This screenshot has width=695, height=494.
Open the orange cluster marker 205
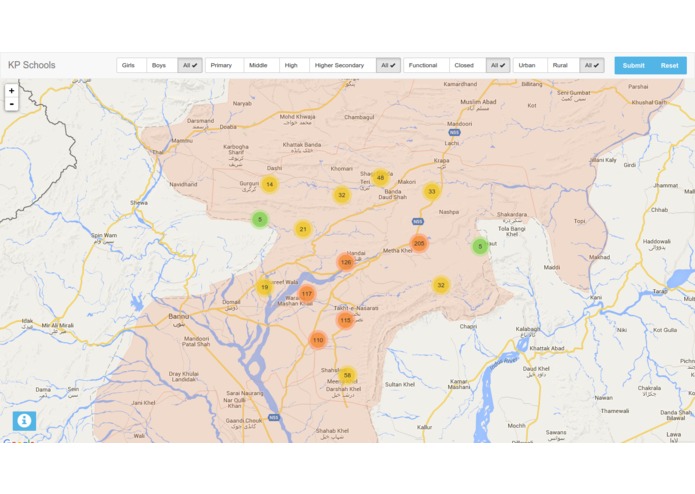419,243
